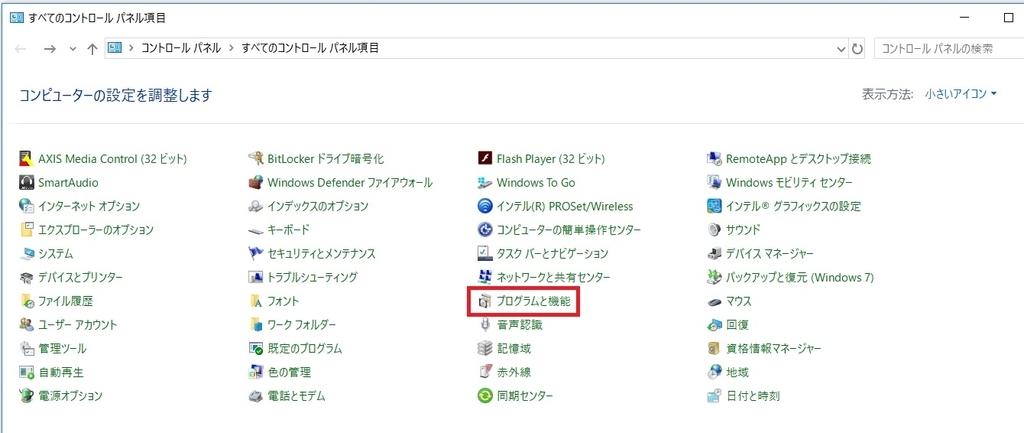Screen dimensions: 1024x433
Task: Open ネットワークと共有センター link
Action: coord(553,277)
